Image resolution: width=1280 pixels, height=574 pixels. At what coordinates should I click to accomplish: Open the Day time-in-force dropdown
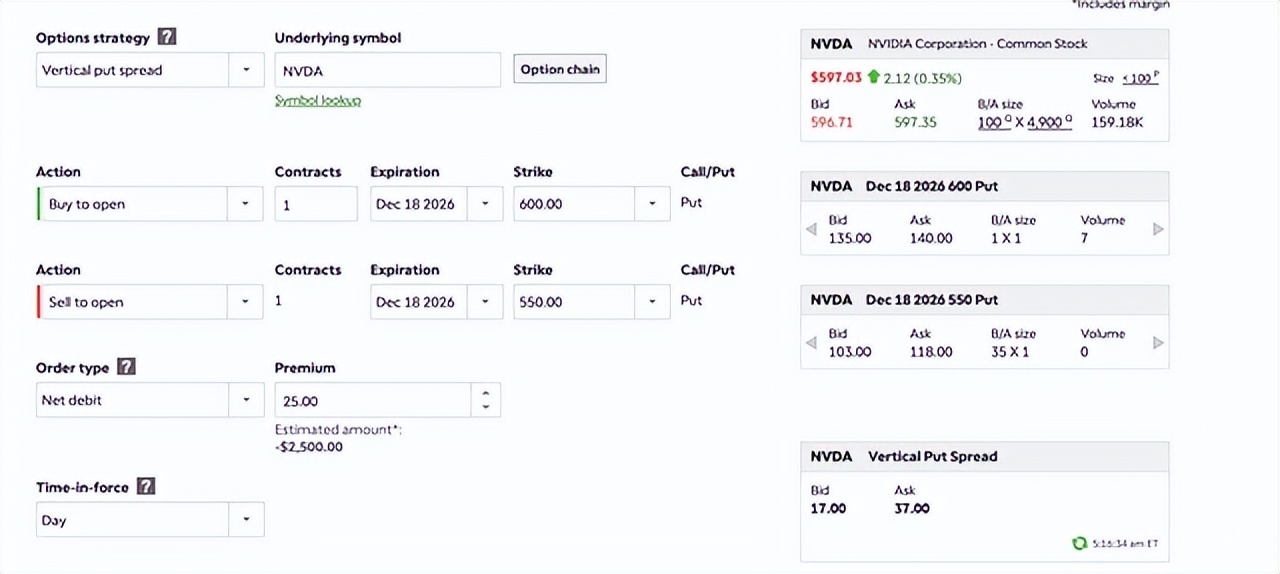150,520
